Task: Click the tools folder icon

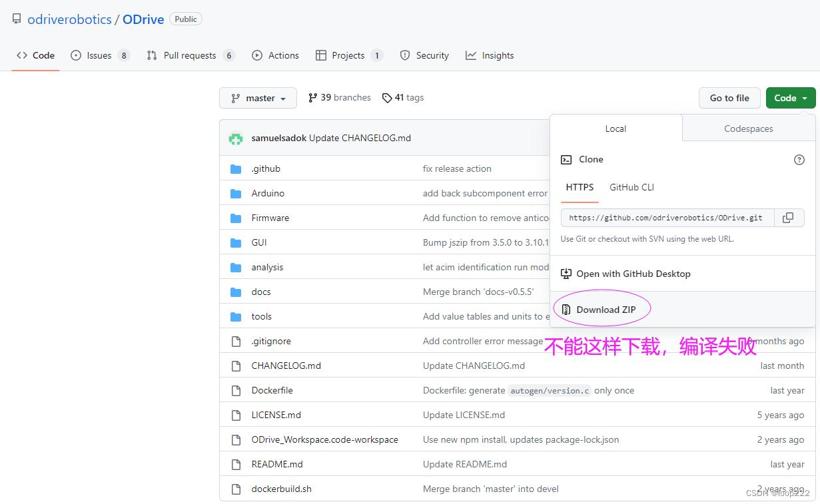Action: point(236,316)
